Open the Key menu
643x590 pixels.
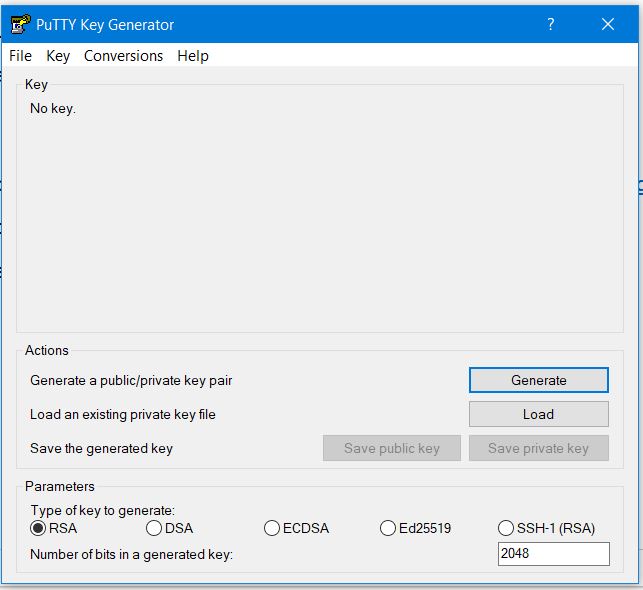pos(58,56)
